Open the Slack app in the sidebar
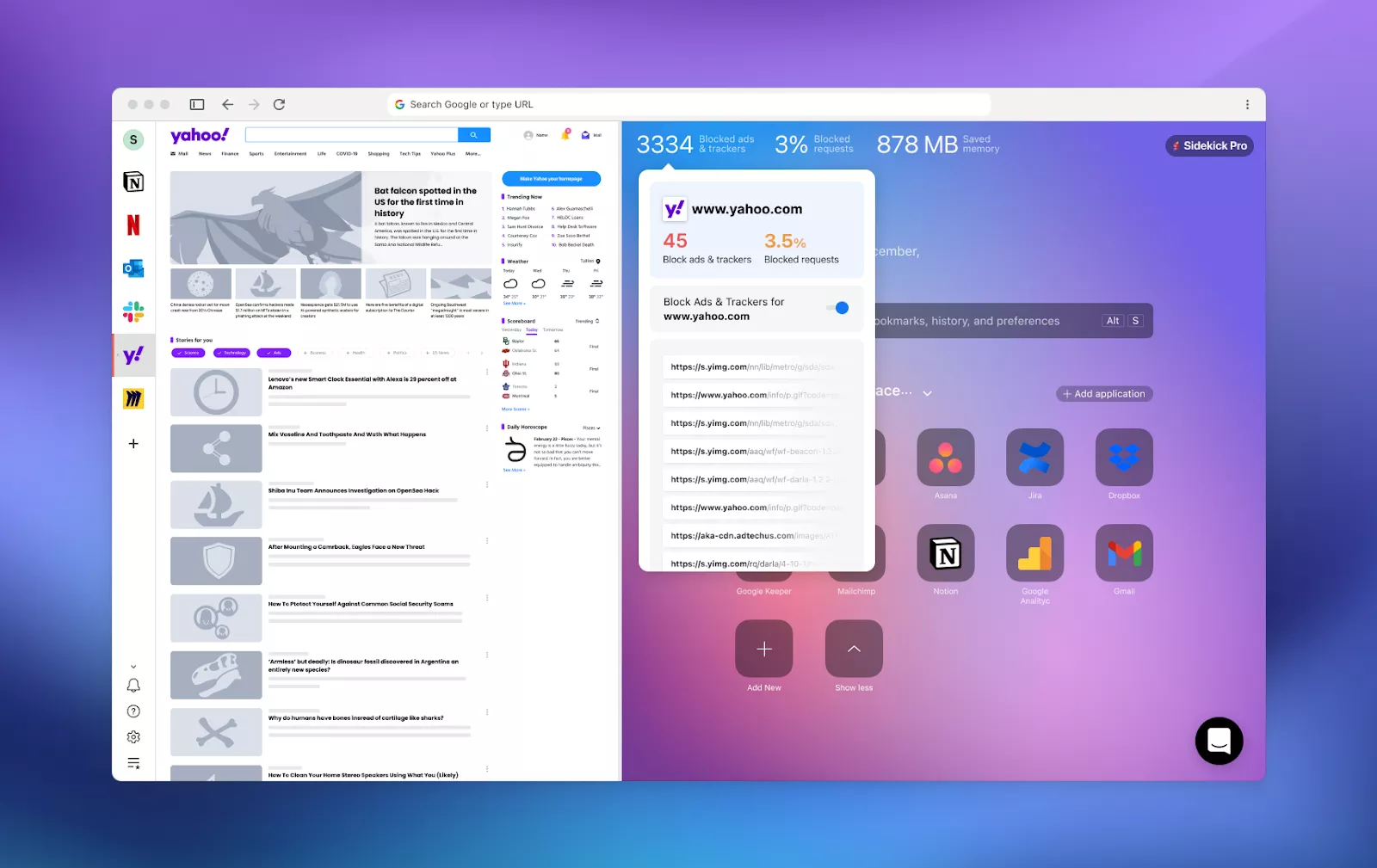 coord(133,311)
